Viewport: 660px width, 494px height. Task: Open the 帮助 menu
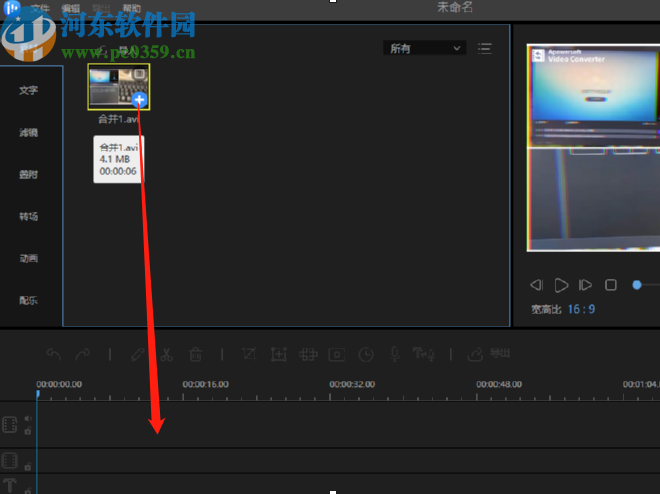pos(132,8)
